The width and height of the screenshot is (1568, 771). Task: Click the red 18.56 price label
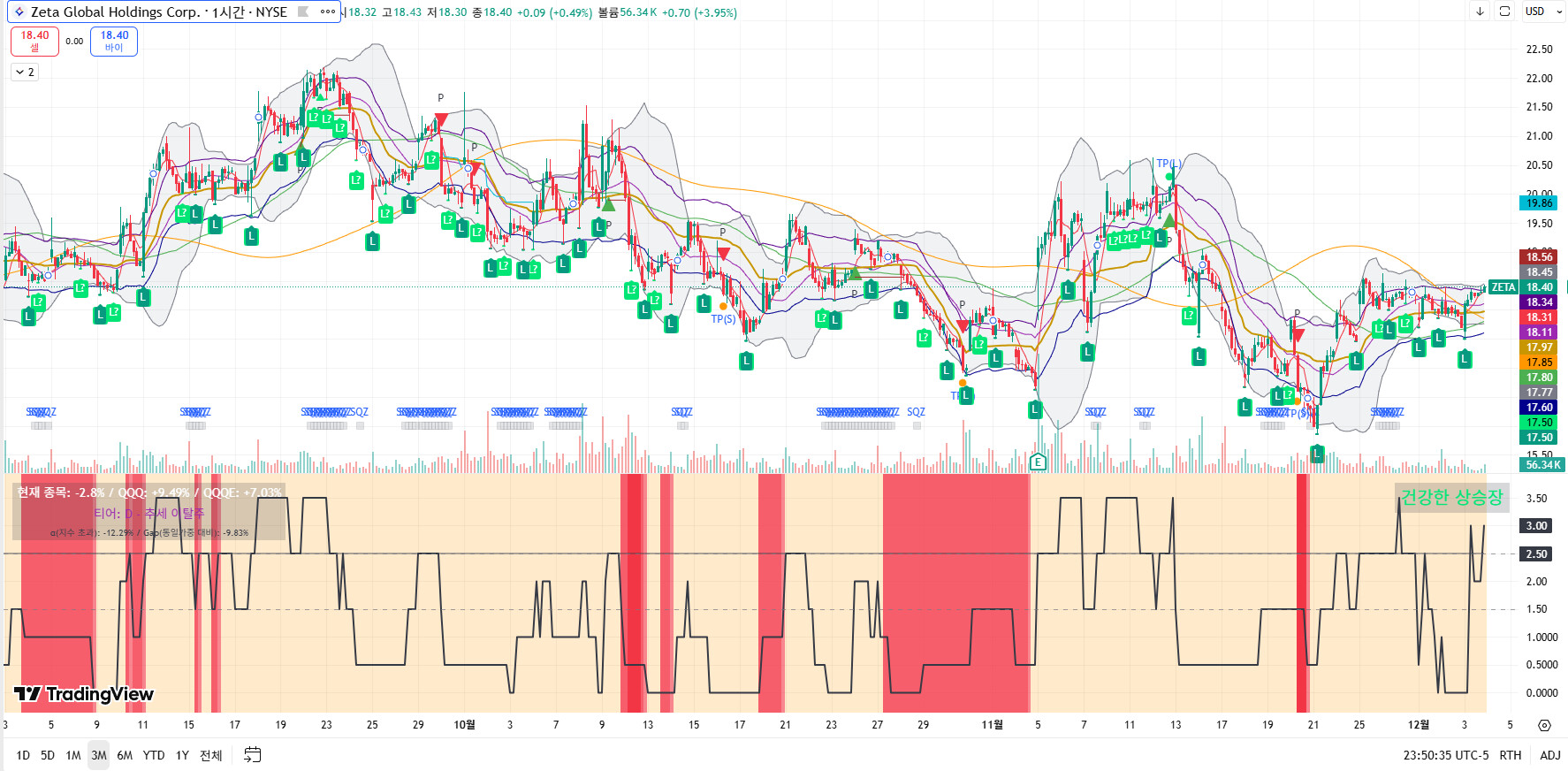(1539, 257)
